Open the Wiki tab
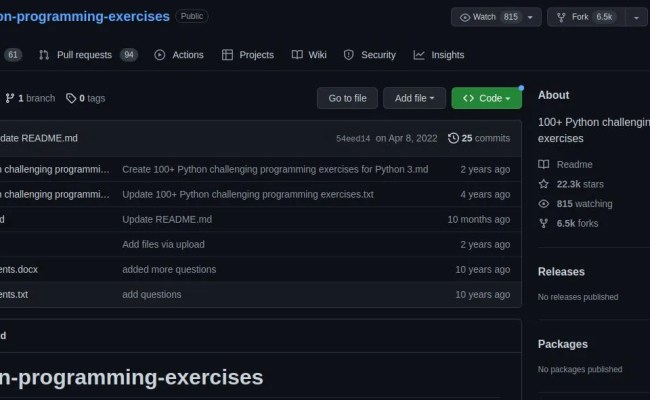The image size is (650, 400). [309, 55]
